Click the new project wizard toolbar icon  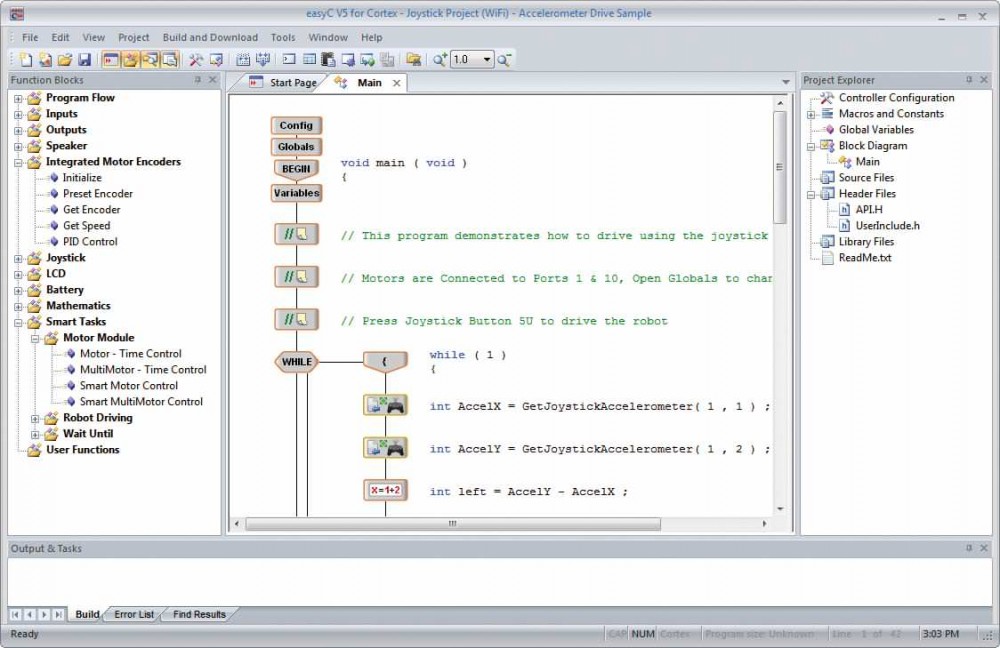pyautogui.click(x=45, y=60)
